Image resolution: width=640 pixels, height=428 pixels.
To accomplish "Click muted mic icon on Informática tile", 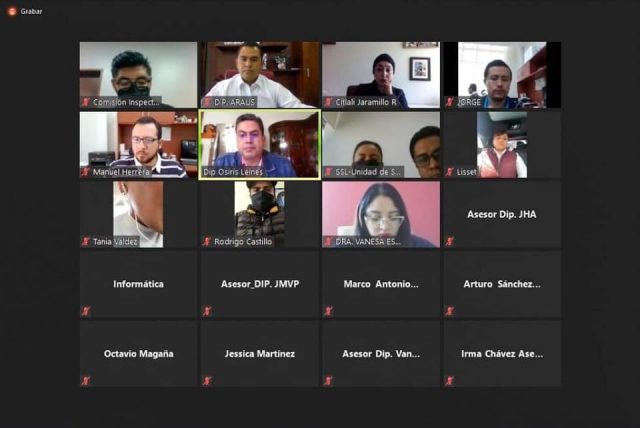I will 86,311.
